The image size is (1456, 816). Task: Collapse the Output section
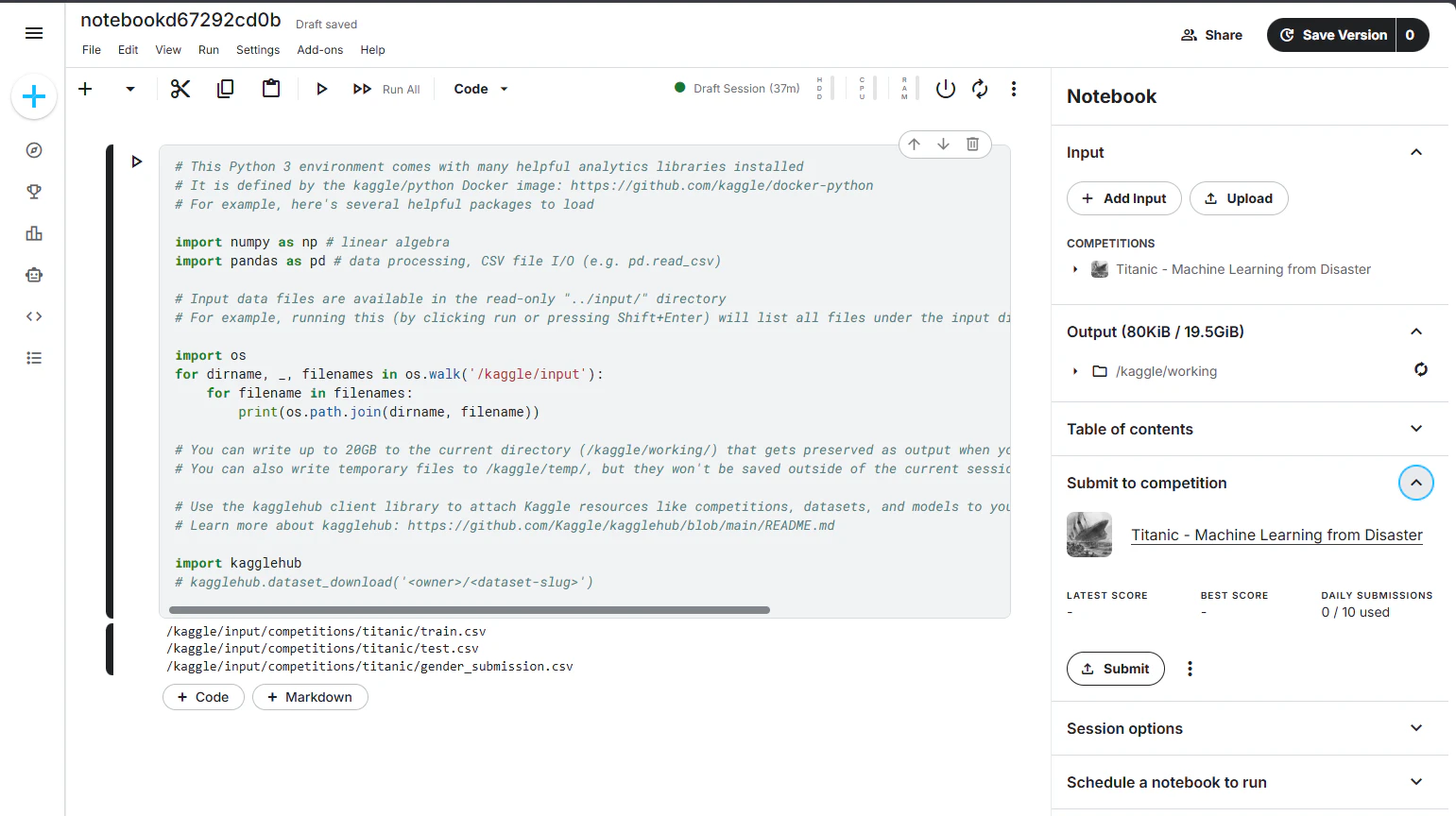coord(1416,331)
